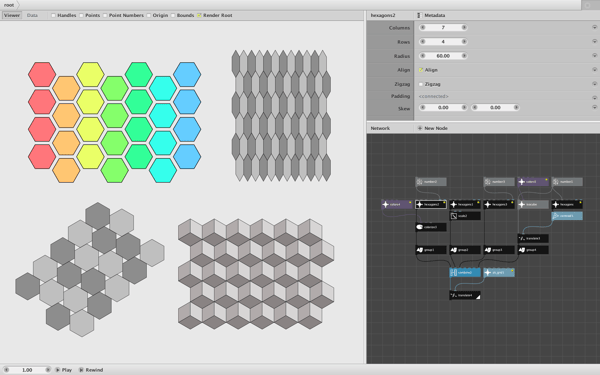Open the Radius parameter options arrow
This screenshot has height=375, width=600.
tap(594, 55)
